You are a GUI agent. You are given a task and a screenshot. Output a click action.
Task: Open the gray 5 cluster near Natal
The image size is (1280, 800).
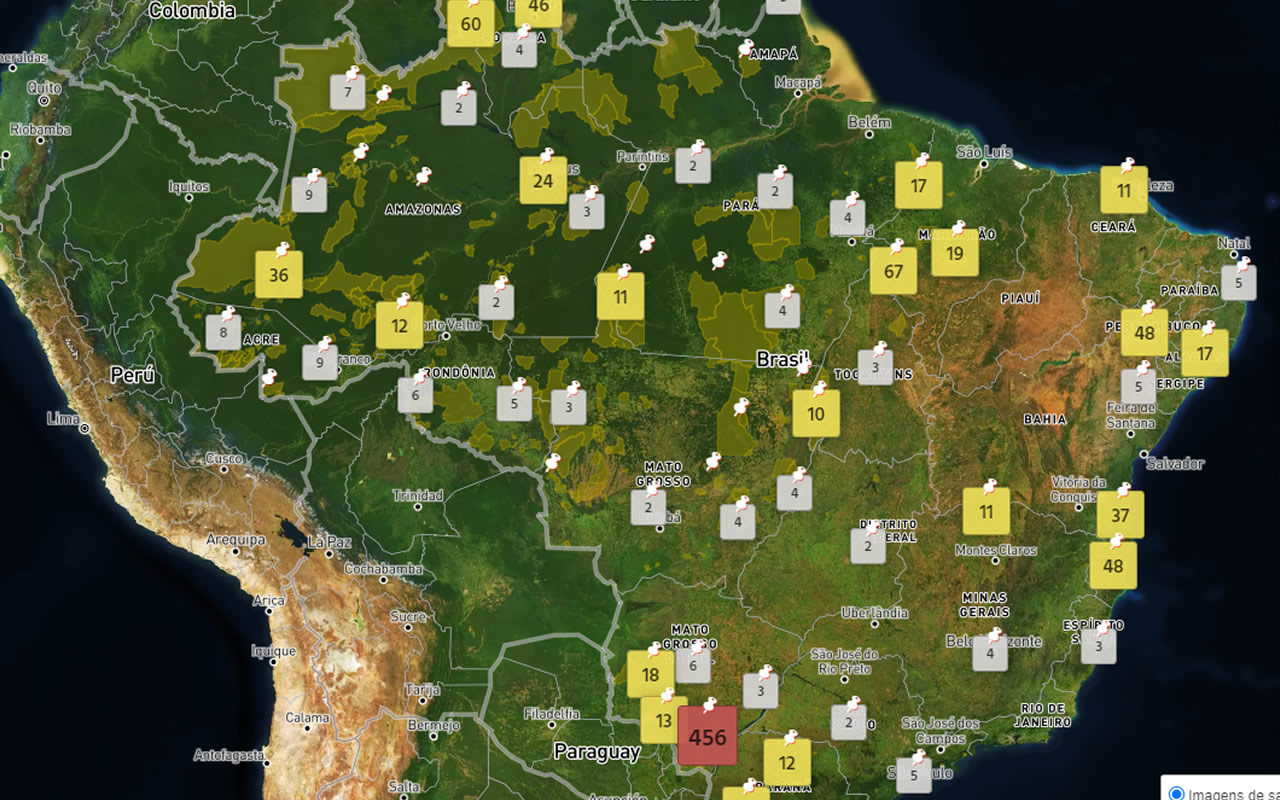point(1239,283)
